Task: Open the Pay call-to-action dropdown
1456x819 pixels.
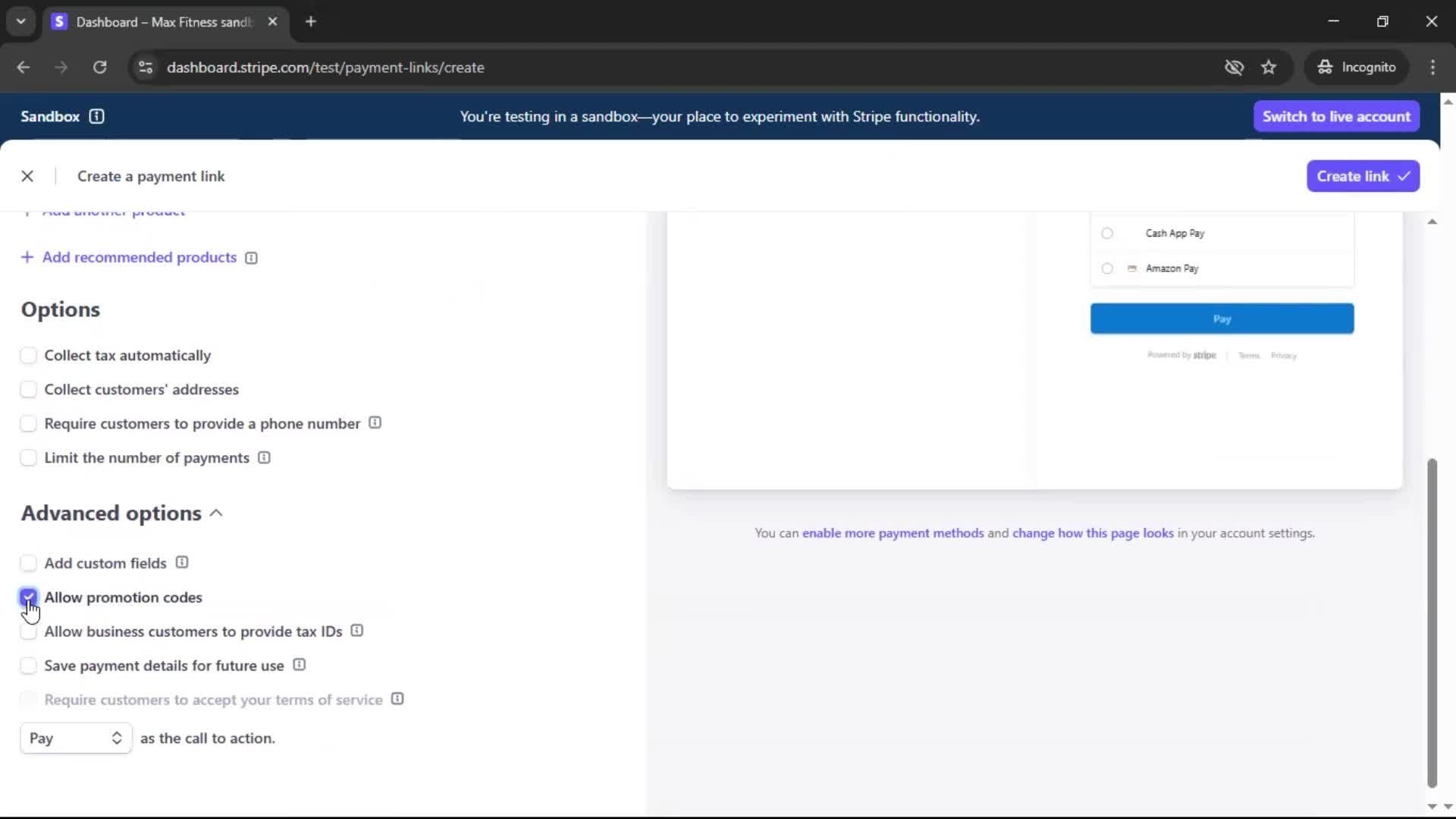Action: pyautogui.click(x=76, y=738)
